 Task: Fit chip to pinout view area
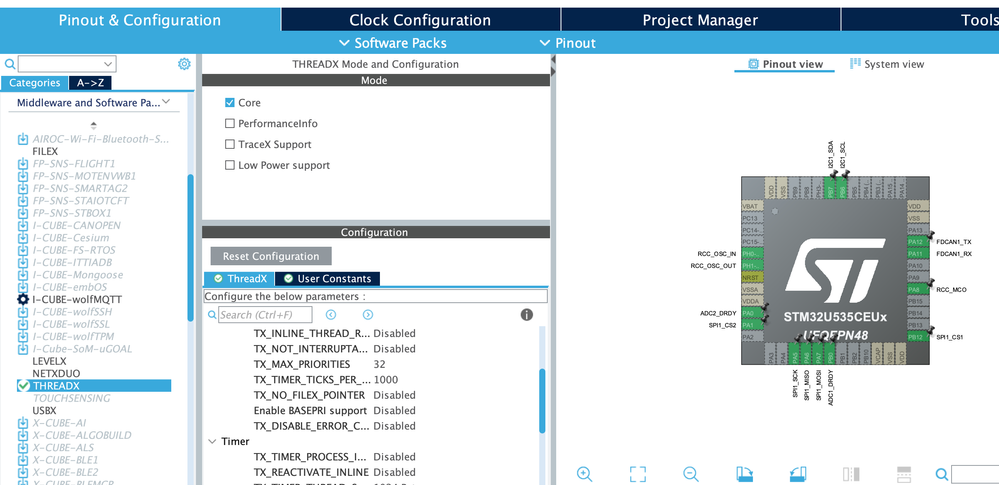pyautogui.click(x=638, y=474)
